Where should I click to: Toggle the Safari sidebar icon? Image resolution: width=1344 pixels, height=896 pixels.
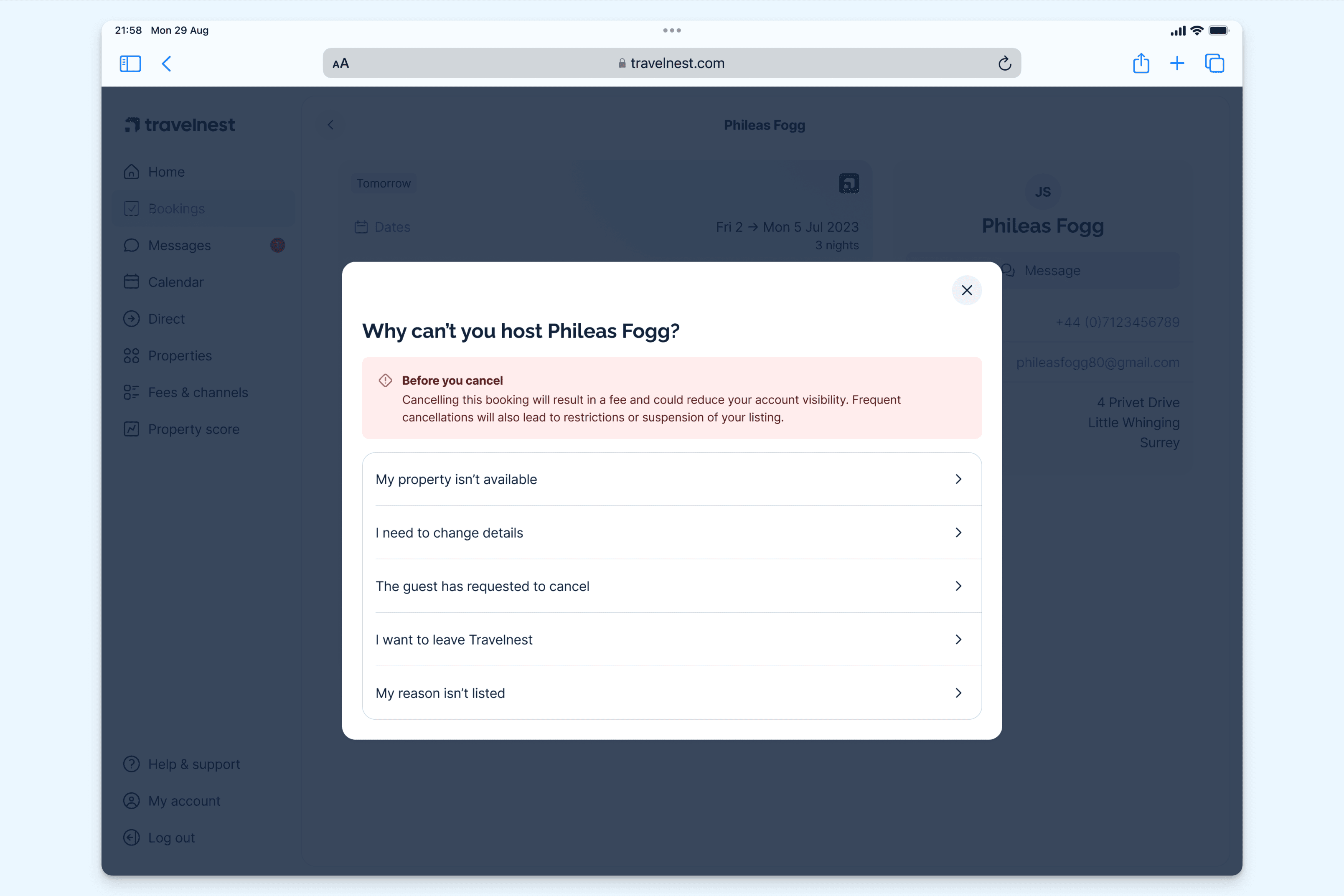pyautogui.click(x=130, y=63)
